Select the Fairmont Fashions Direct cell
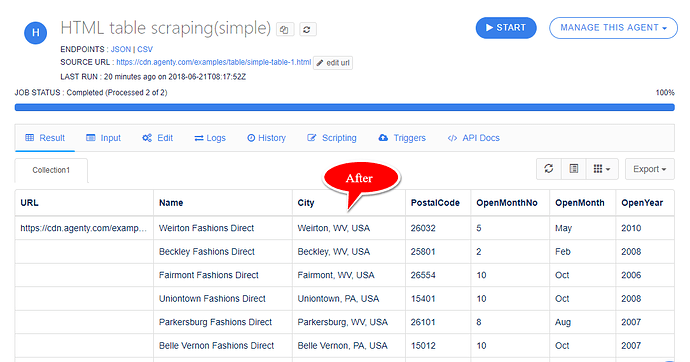 223,275
